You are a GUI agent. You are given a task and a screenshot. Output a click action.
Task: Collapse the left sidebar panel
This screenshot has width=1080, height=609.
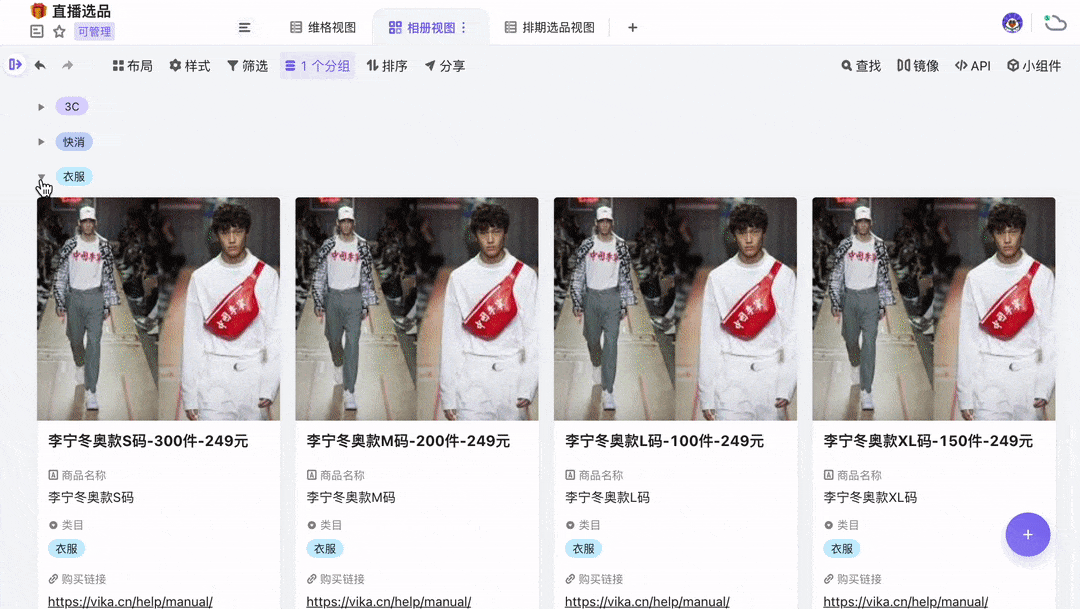tap(15, 63)
